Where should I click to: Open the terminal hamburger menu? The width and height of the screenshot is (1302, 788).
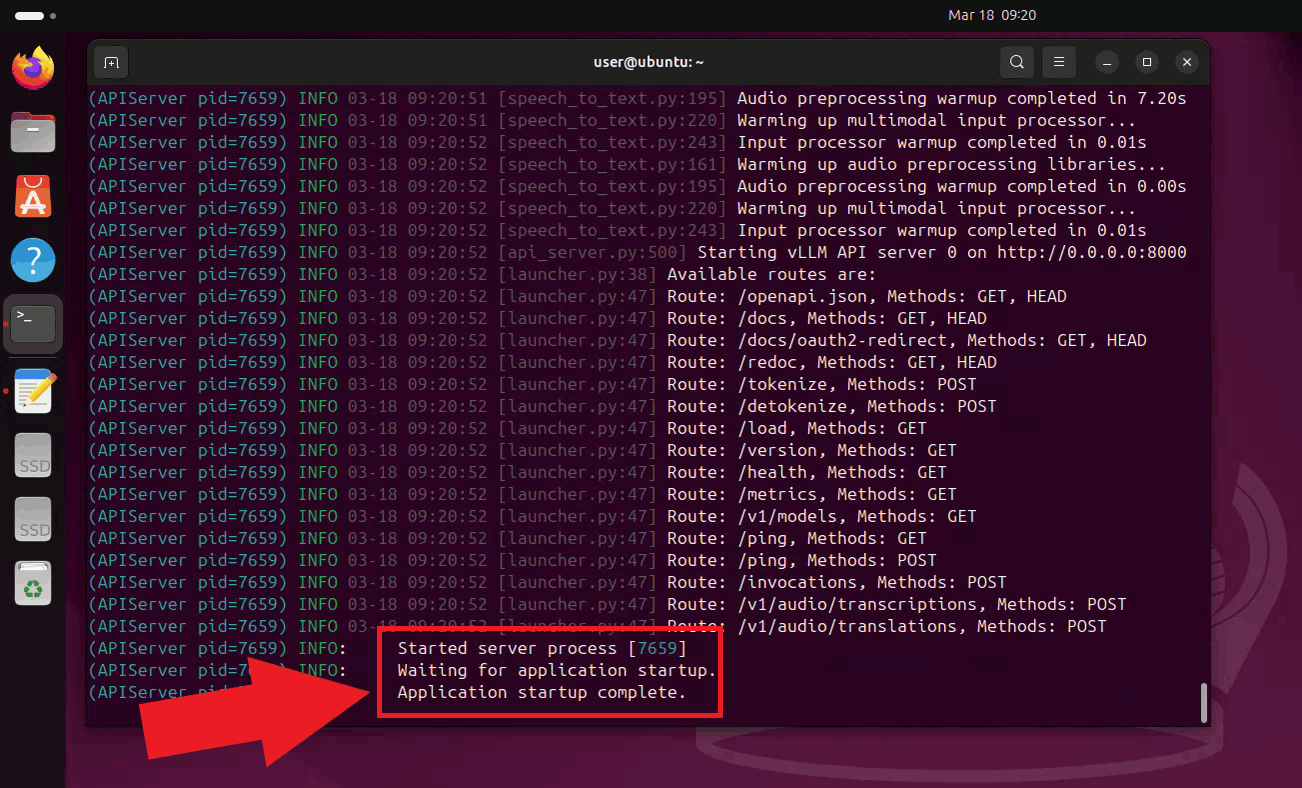[1058, 62]
